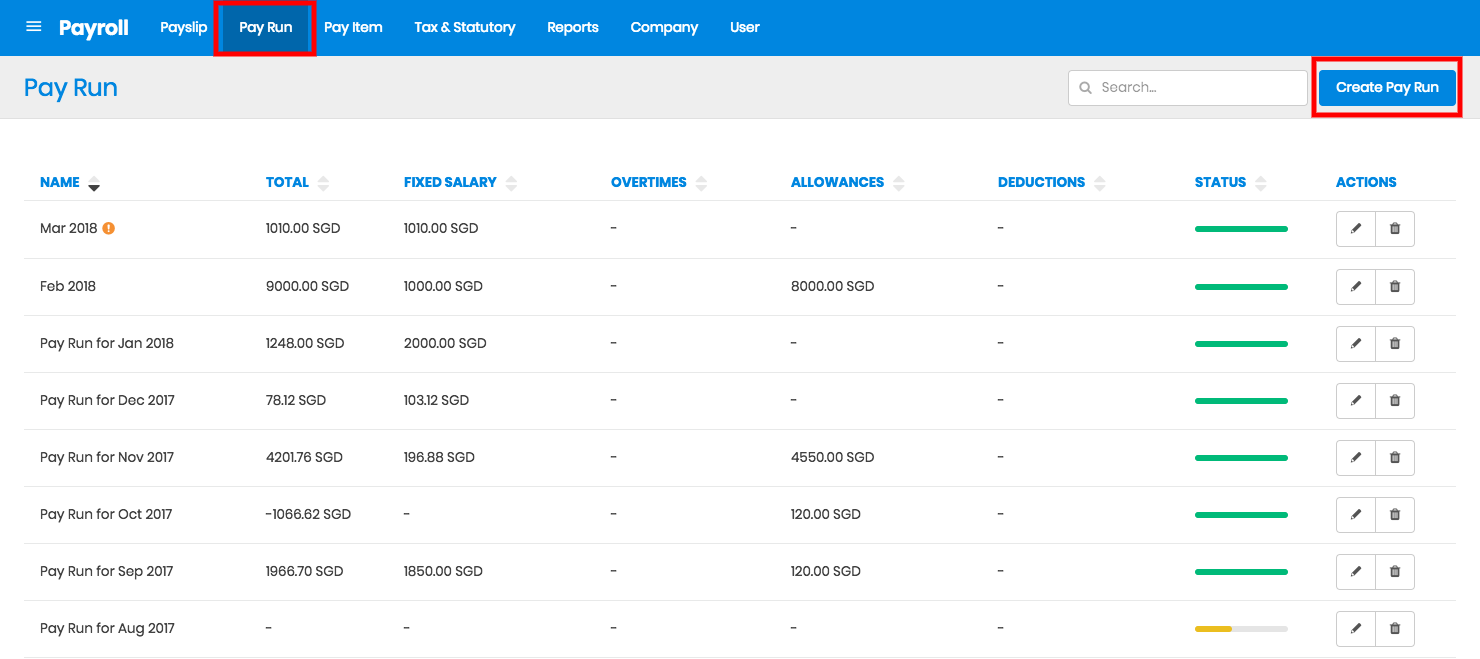Viewport: 1480px width, 659px height.
Task: Select 'Pay Run for Dec 2017' row name
Action: click(x=107, y=400)
